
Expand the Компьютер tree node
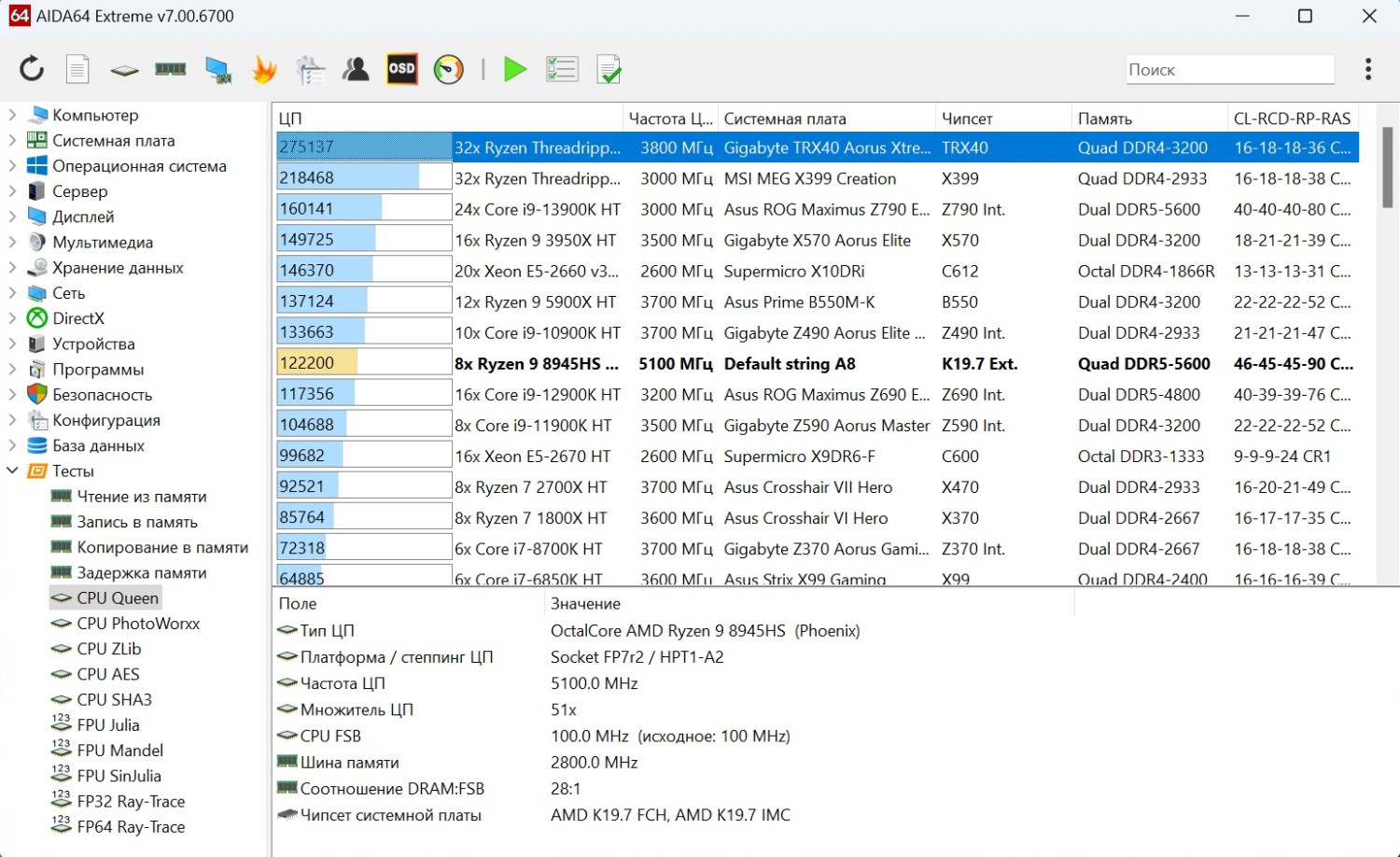click(x=12, y=115)
